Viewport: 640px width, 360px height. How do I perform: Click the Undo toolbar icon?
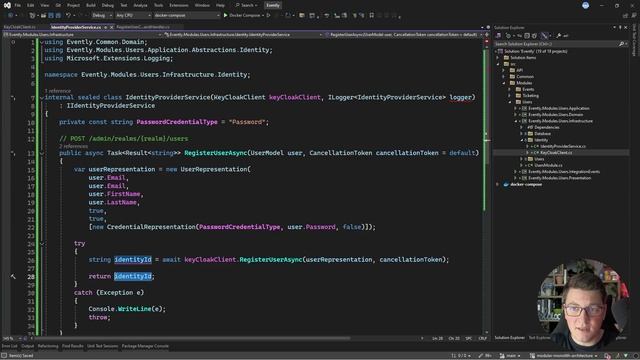pyautogui.click(x=68, y=16)
